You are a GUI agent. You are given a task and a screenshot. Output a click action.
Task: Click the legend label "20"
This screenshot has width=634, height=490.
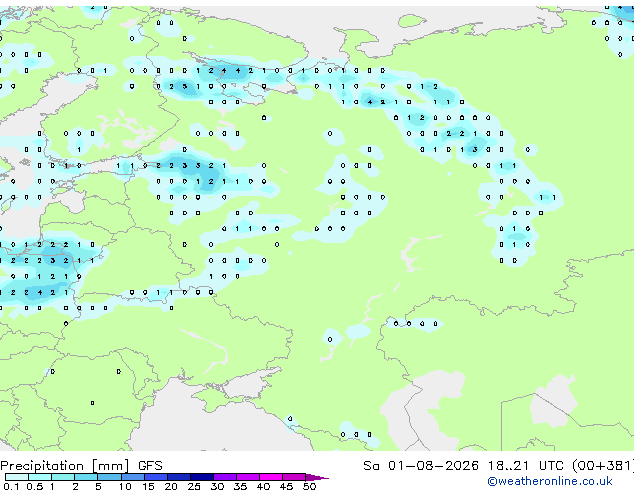click(x=171, y=486)
